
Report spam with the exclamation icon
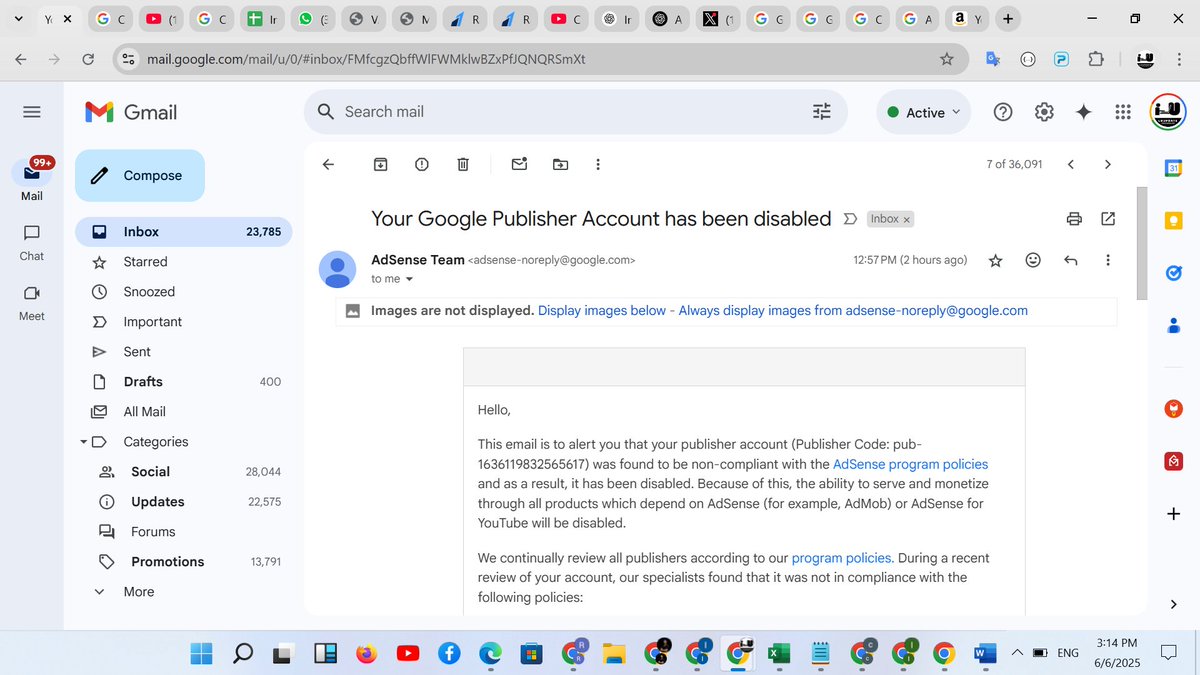422,164
